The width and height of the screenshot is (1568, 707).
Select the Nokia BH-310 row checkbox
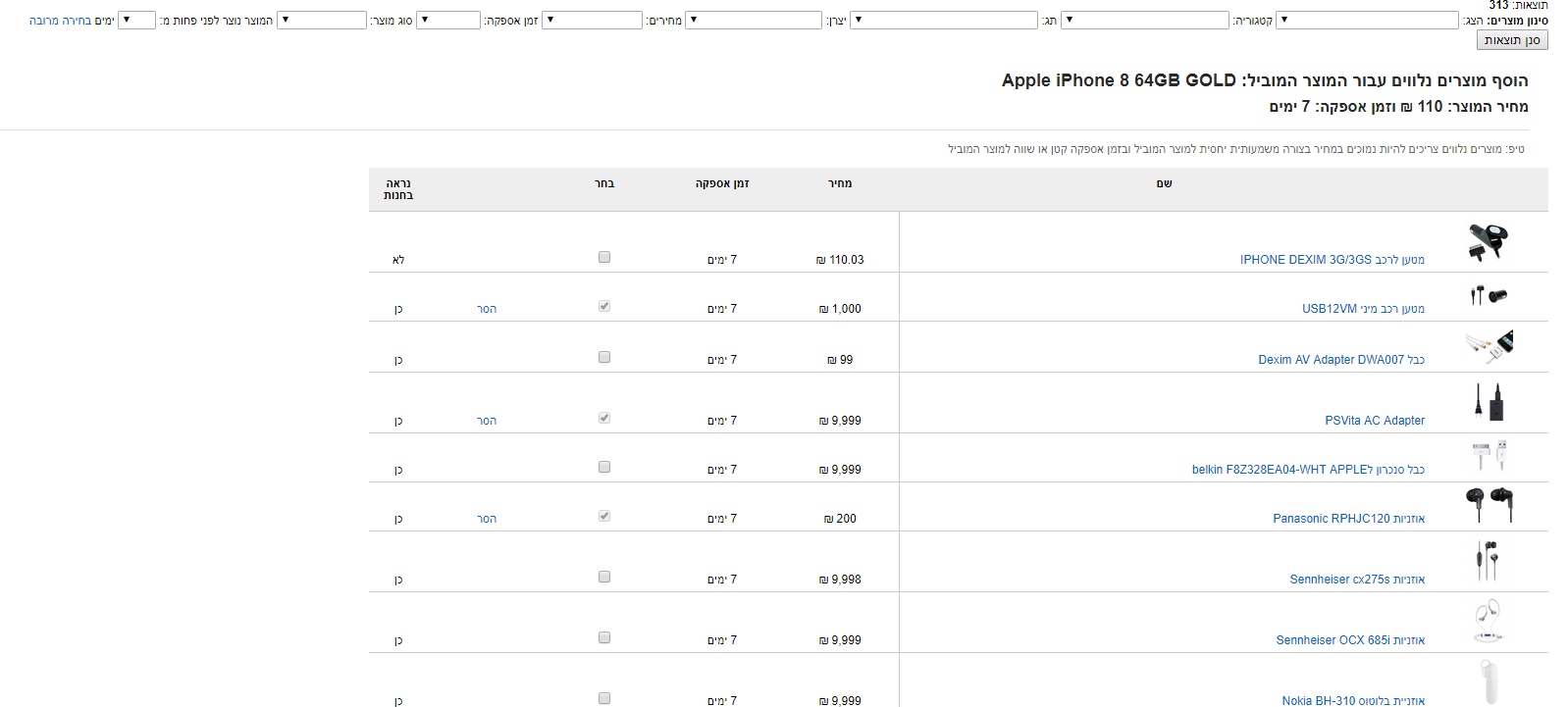pos(604,698)
